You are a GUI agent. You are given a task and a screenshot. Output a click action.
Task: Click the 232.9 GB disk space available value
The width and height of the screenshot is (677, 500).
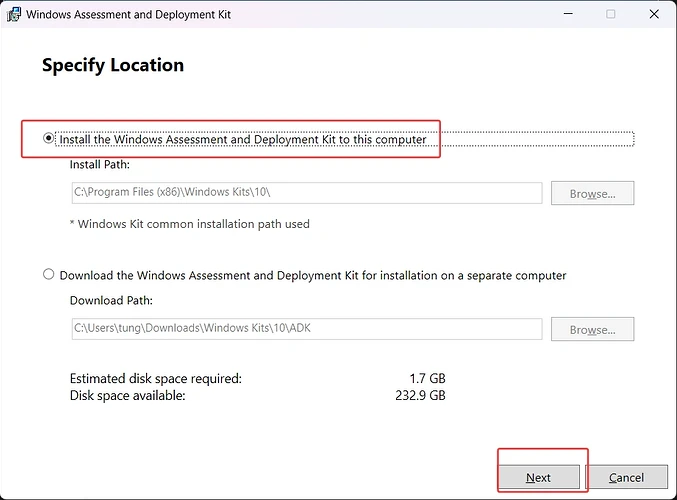point(421,395)
